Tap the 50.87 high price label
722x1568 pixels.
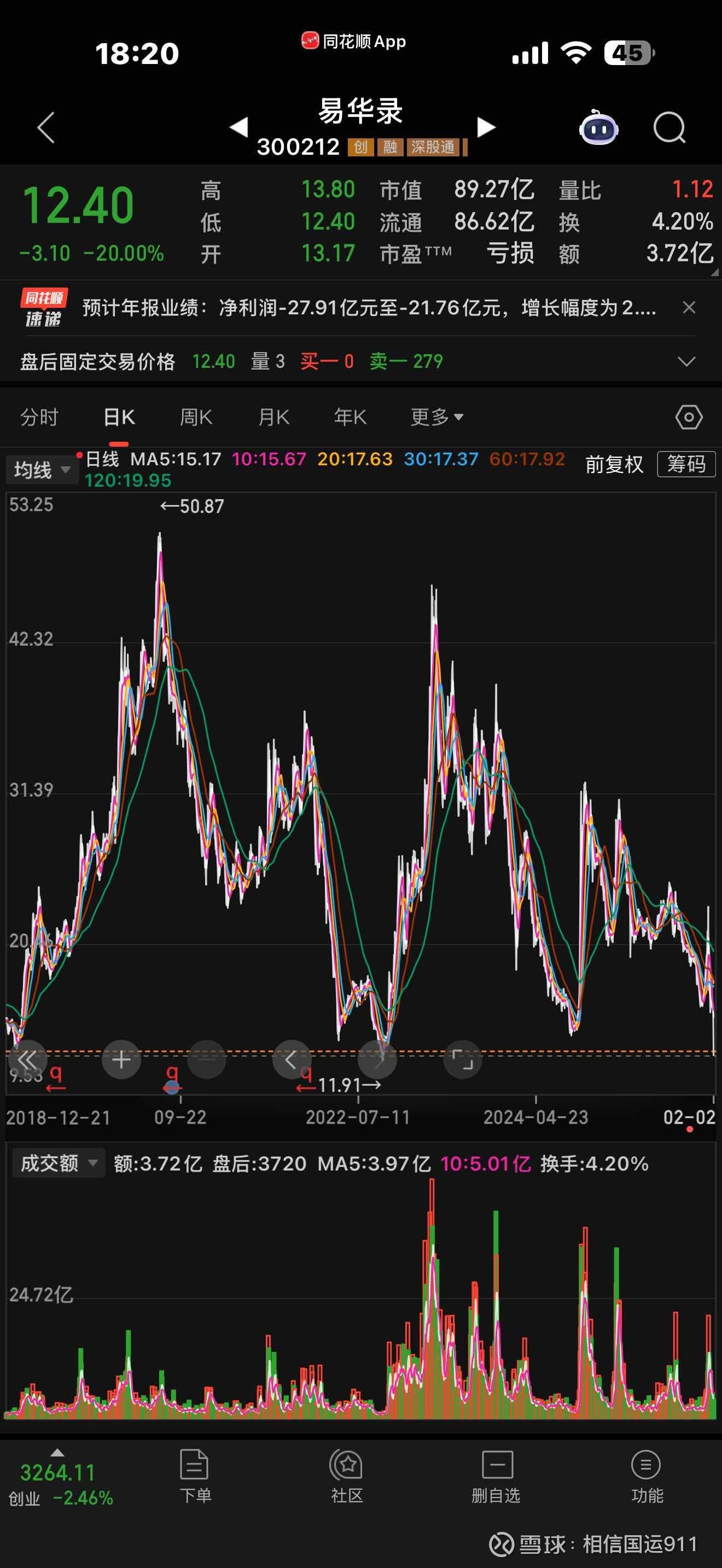coord(192,506)
